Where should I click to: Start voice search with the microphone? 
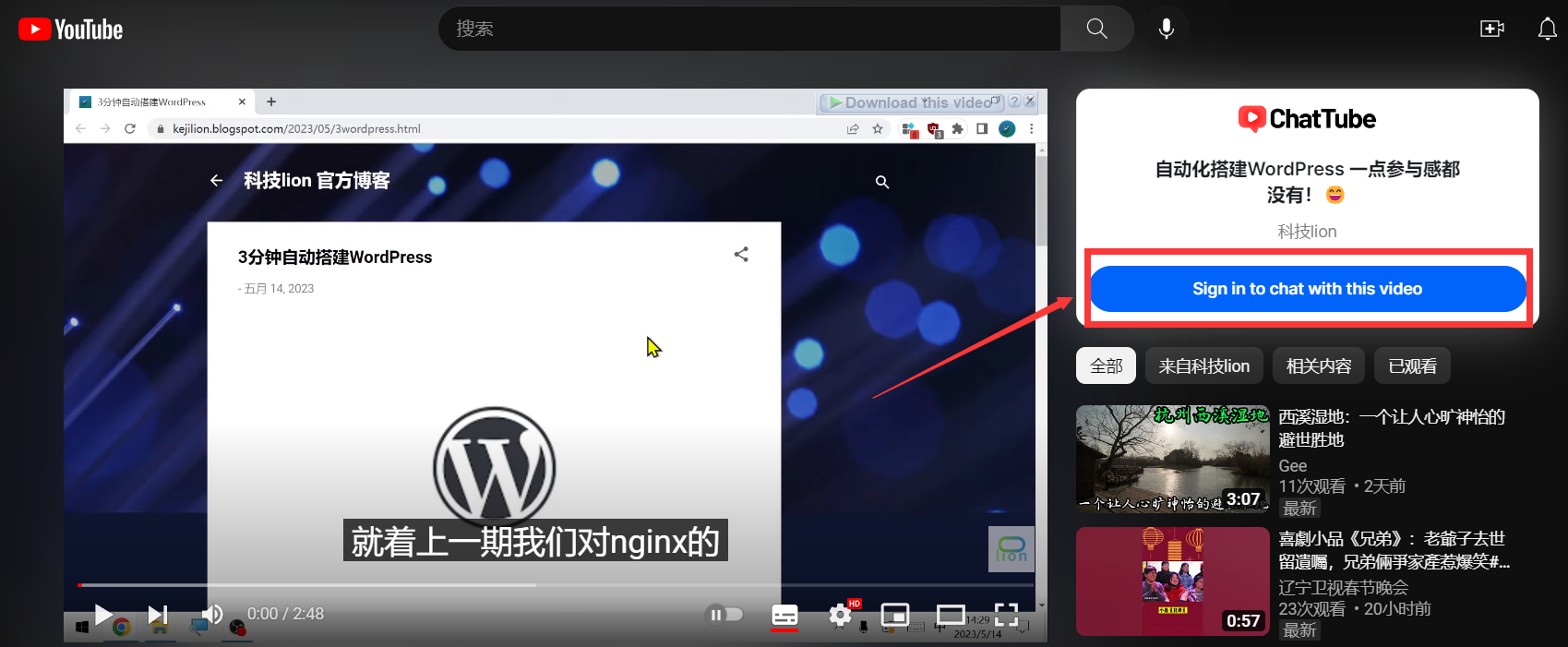pyautogui.click(x=1167, y=29)
